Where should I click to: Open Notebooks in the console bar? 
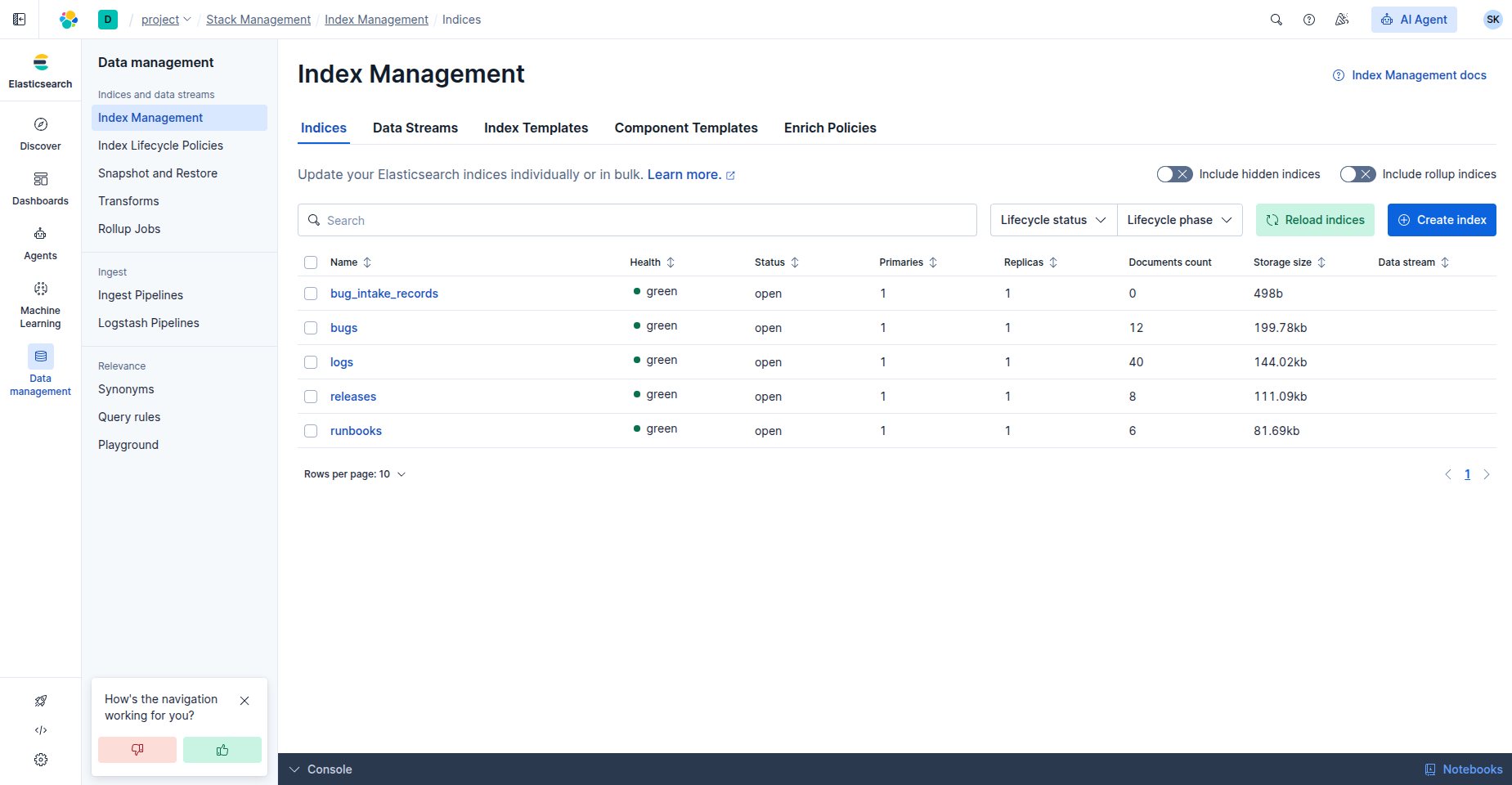click(1464, 769)
